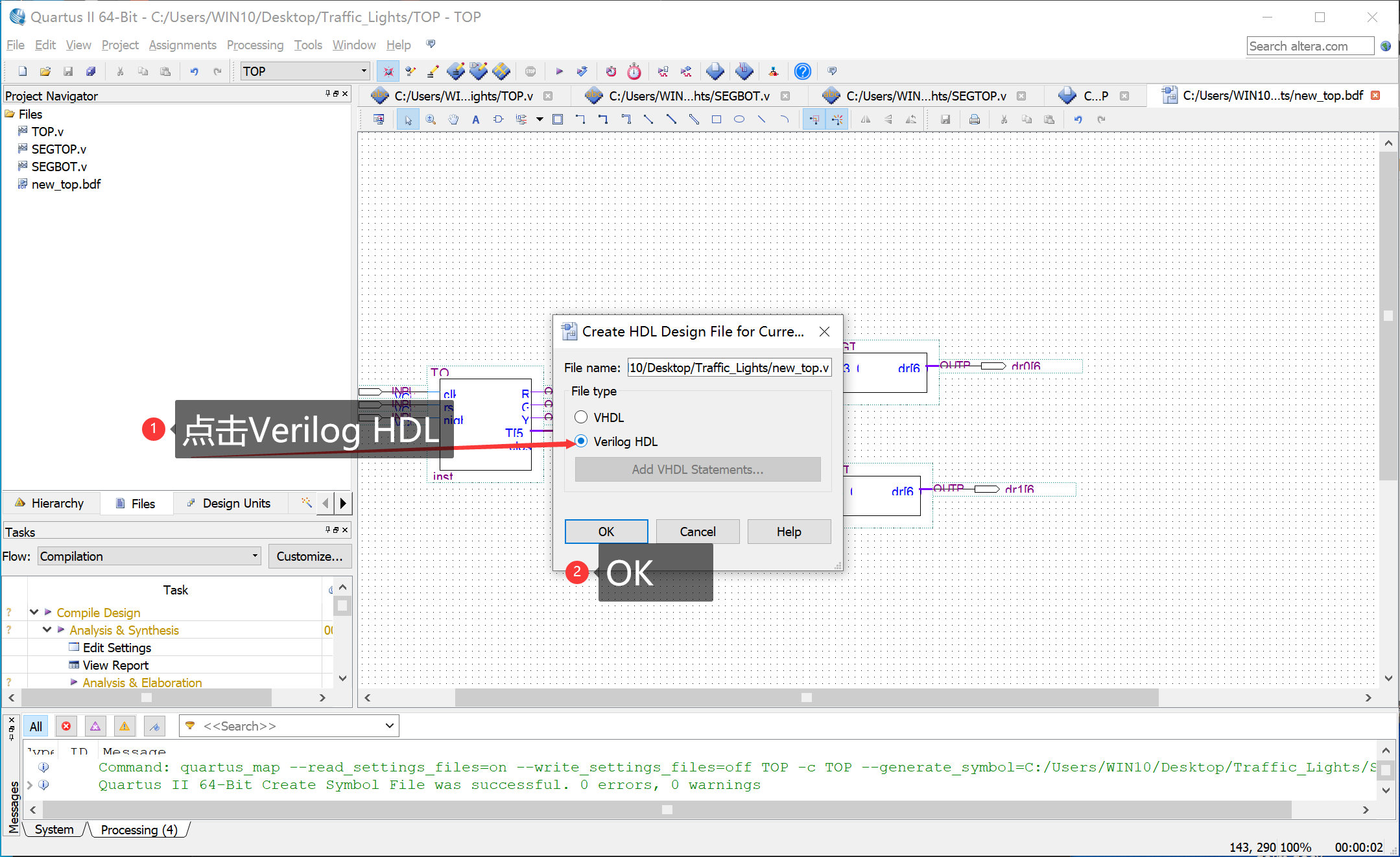
Task: Select the Text tool in editor toolbar
Action: (x=475, y=119)
